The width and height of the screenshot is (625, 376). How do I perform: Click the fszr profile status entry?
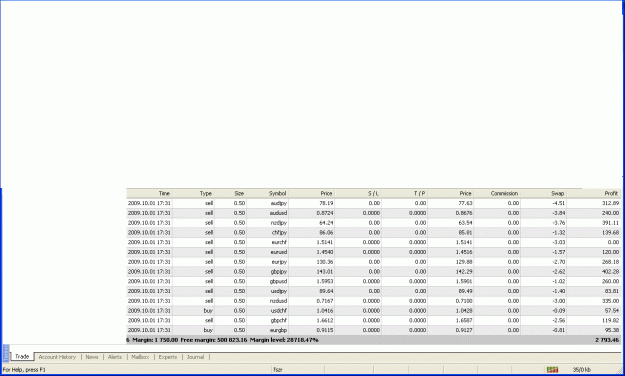click(278, 370)
